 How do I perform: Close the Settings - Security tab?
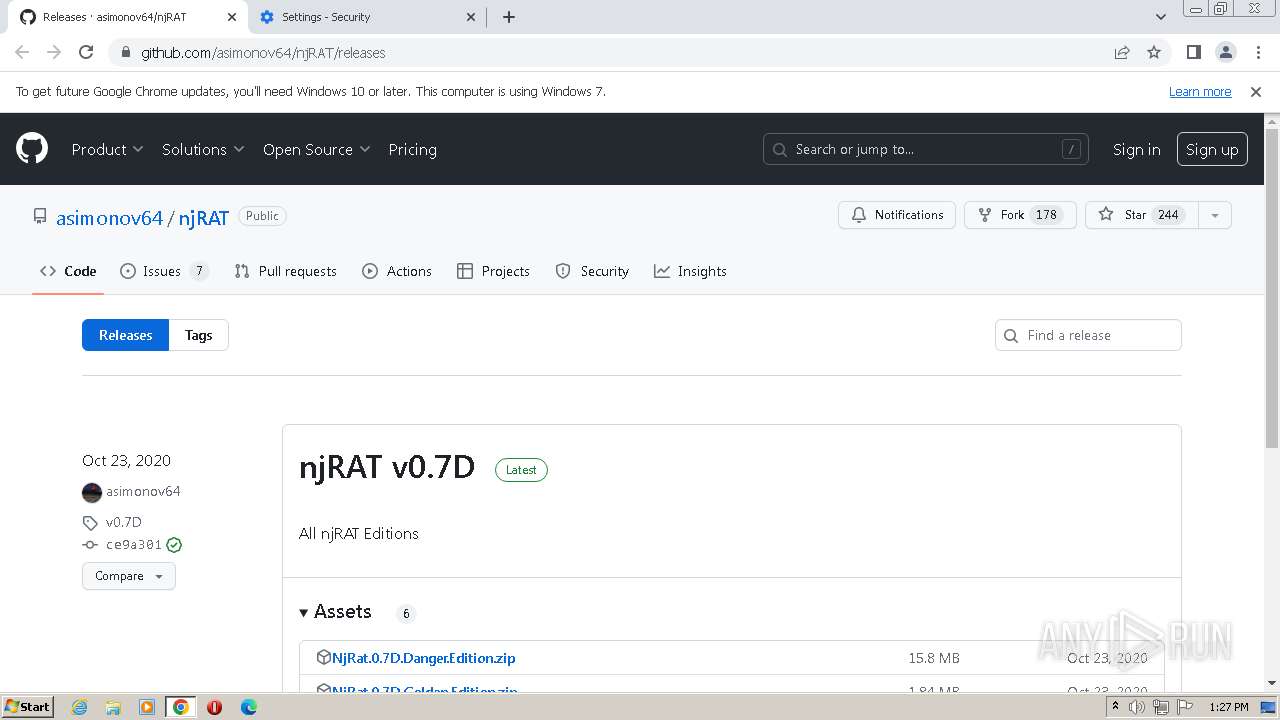point(472,17)
